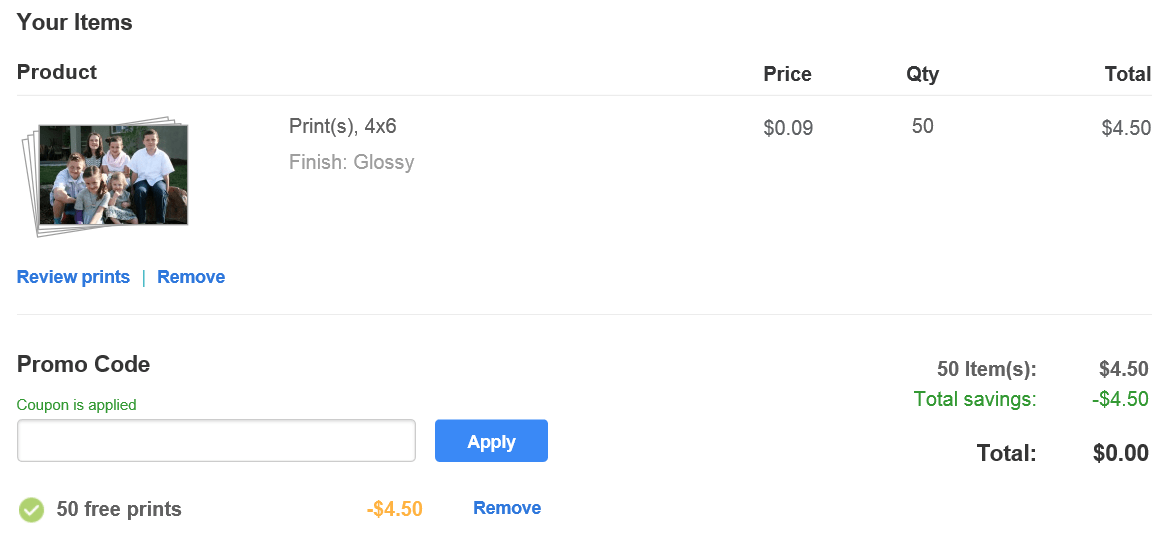Click the green Total savings label
The image size is (1167, 555).
pos(975,399)
